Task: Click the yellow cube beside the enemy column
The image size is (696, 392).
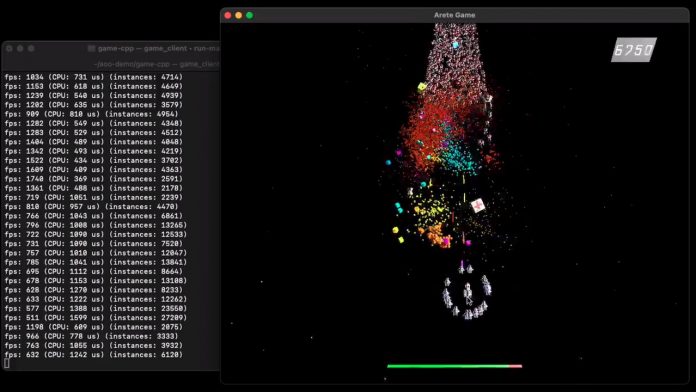Action: click(422, 87)
